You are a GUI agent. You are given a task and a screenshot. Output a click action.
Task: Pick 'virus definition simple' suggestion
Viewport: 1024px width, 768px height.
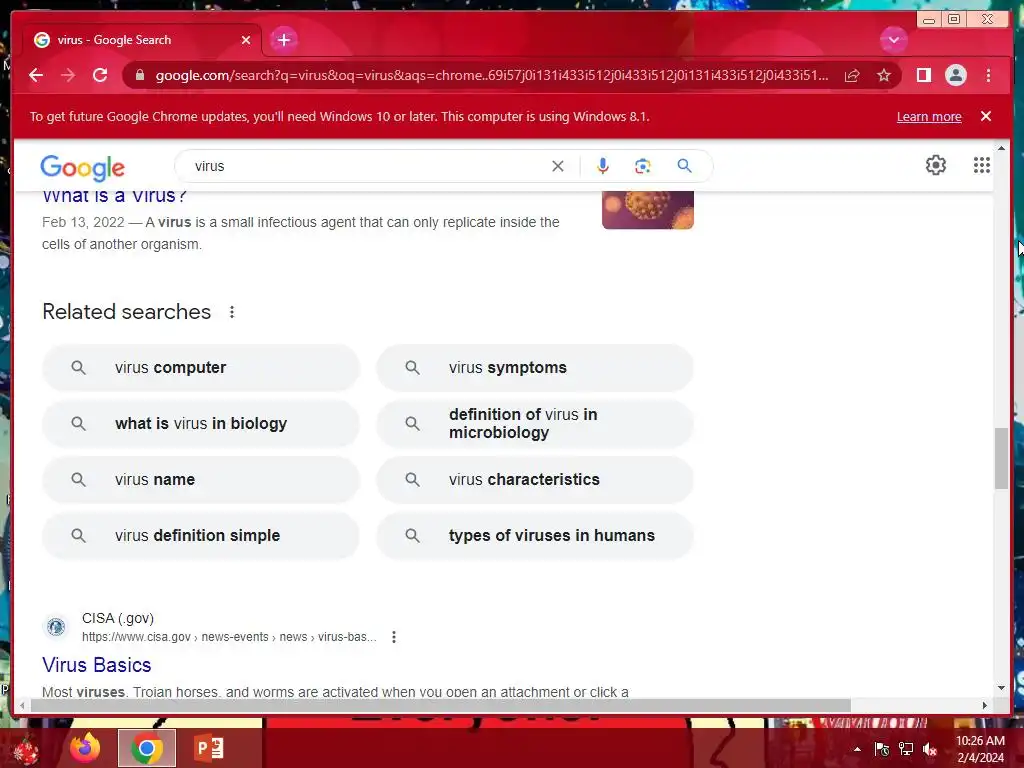pos(201,536)
